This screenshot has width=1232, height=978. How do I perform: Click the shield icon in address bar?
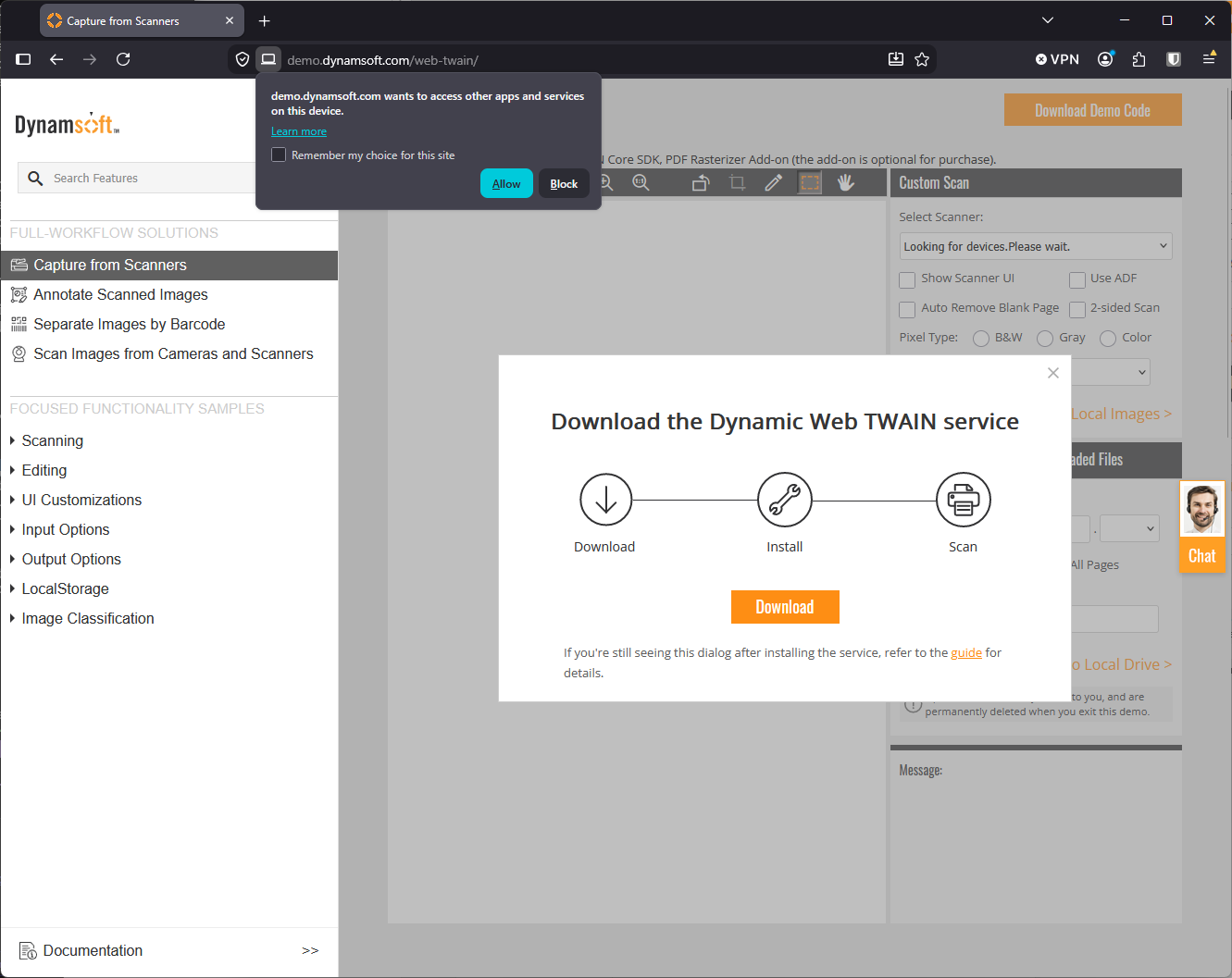pos(243,59)
